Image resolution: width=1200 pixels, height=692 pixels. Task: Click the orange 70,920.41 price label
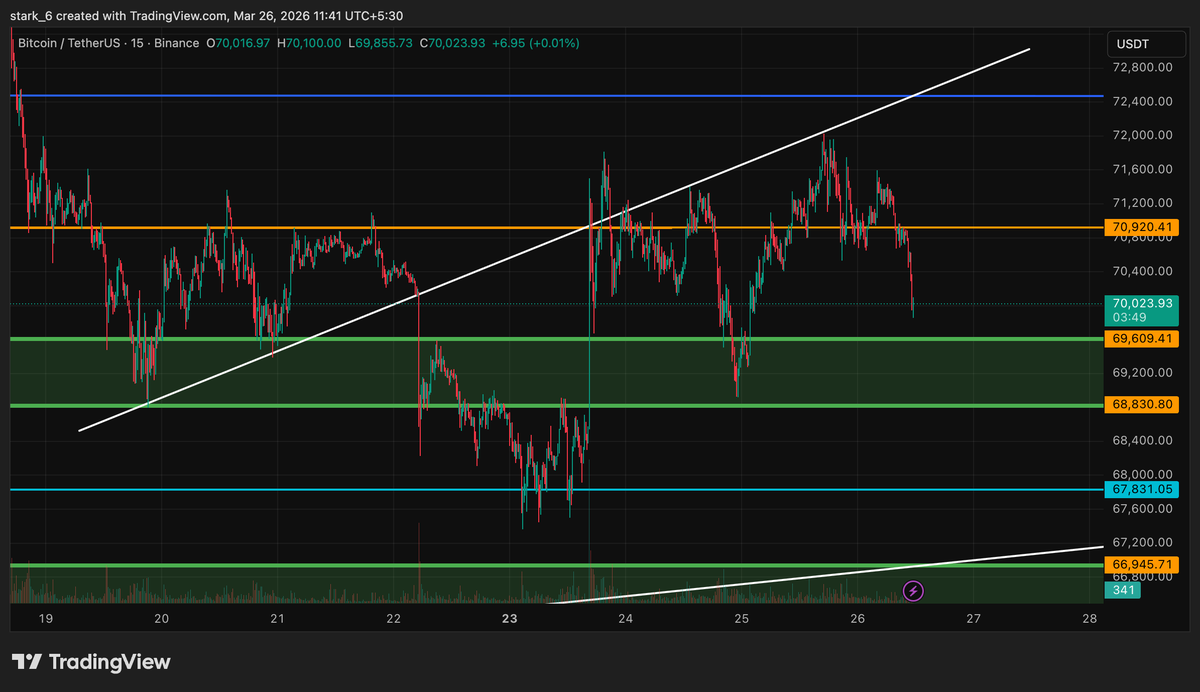pos(1141,228)
